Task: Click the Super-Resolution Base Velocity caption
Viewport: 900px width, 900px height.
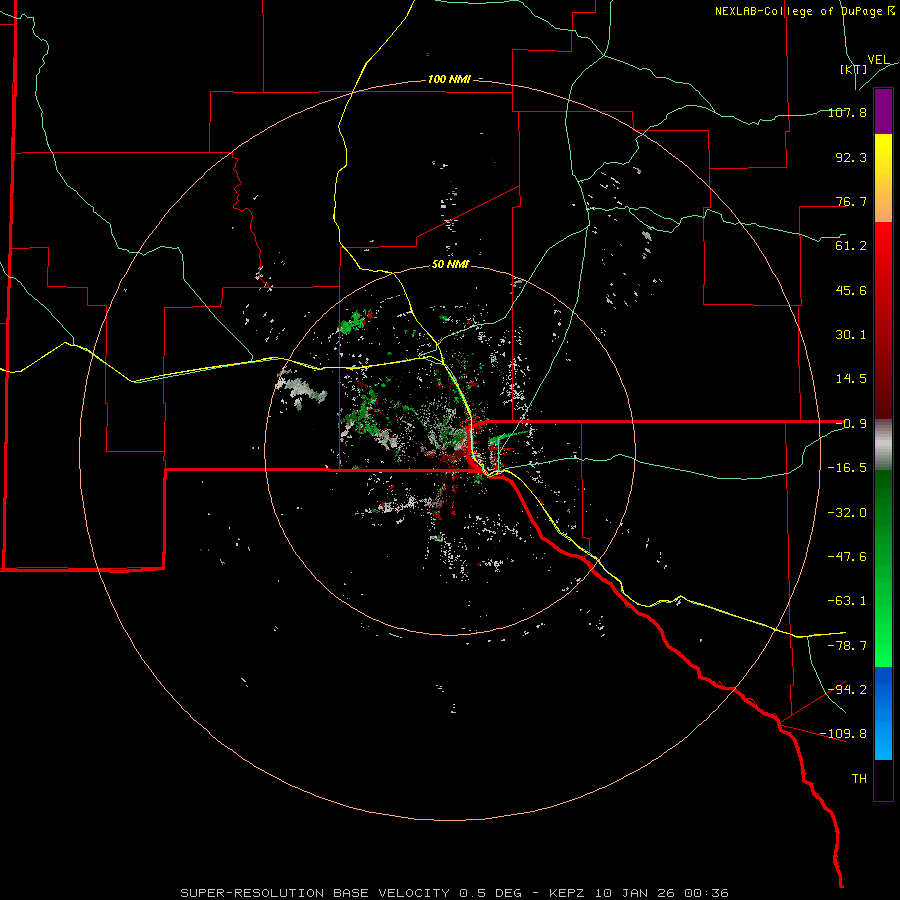Action: (x=455, y=893)
